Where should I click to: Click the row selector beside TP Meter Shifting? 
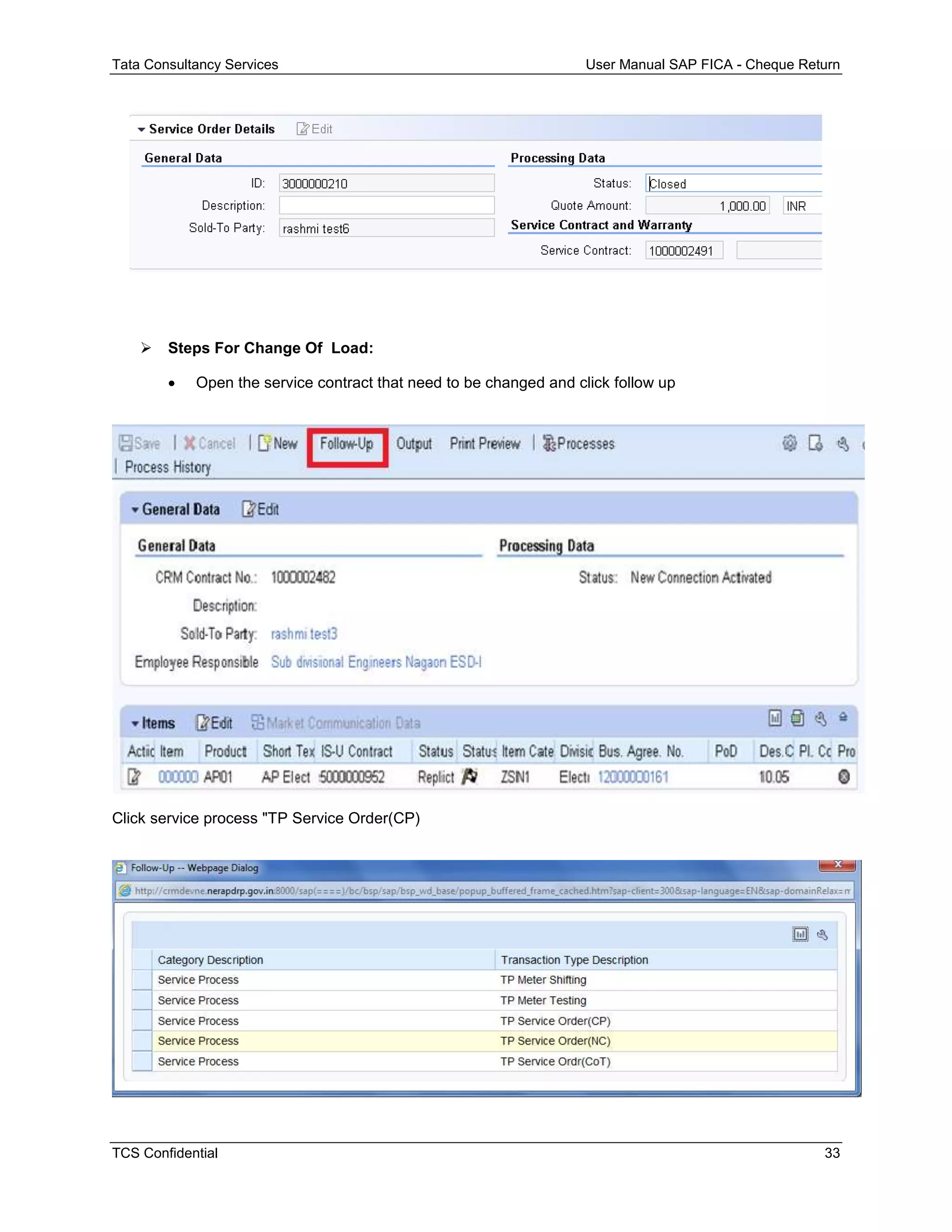click(142, 980)
